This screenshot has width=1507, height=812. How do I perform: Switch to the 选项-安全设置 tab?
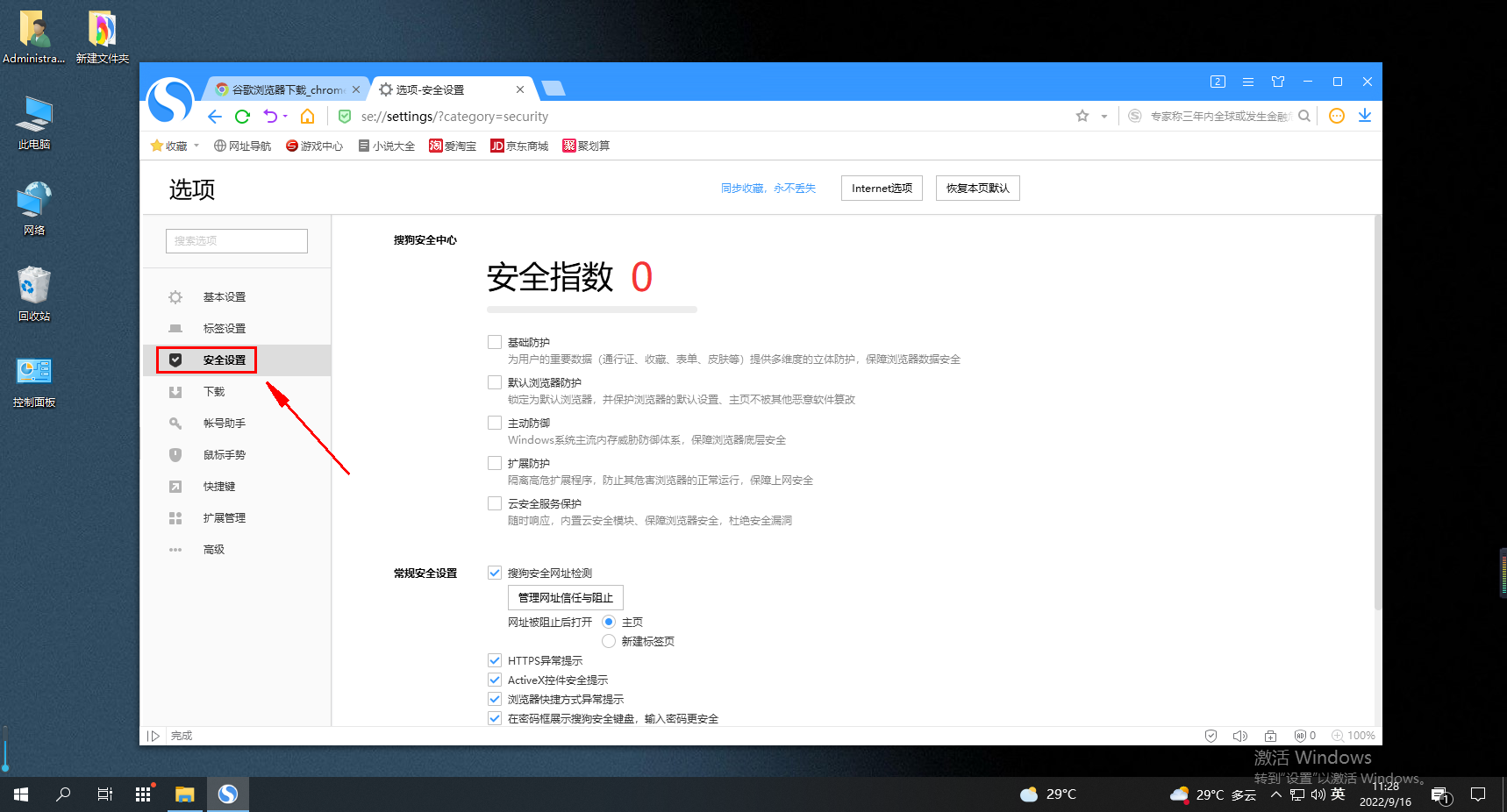coord(452,89)
